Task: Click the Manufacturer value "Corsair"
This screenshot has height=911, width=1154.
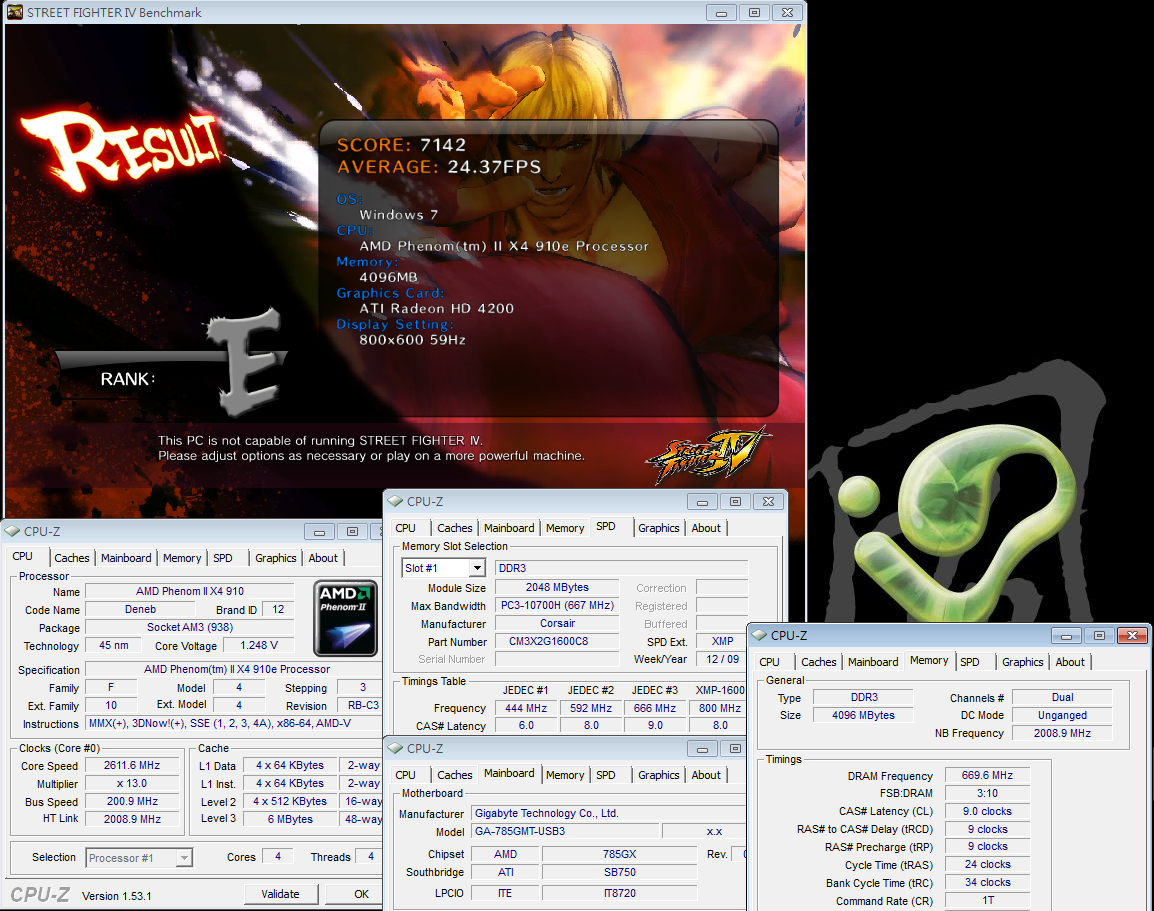Action: (557, 623)
